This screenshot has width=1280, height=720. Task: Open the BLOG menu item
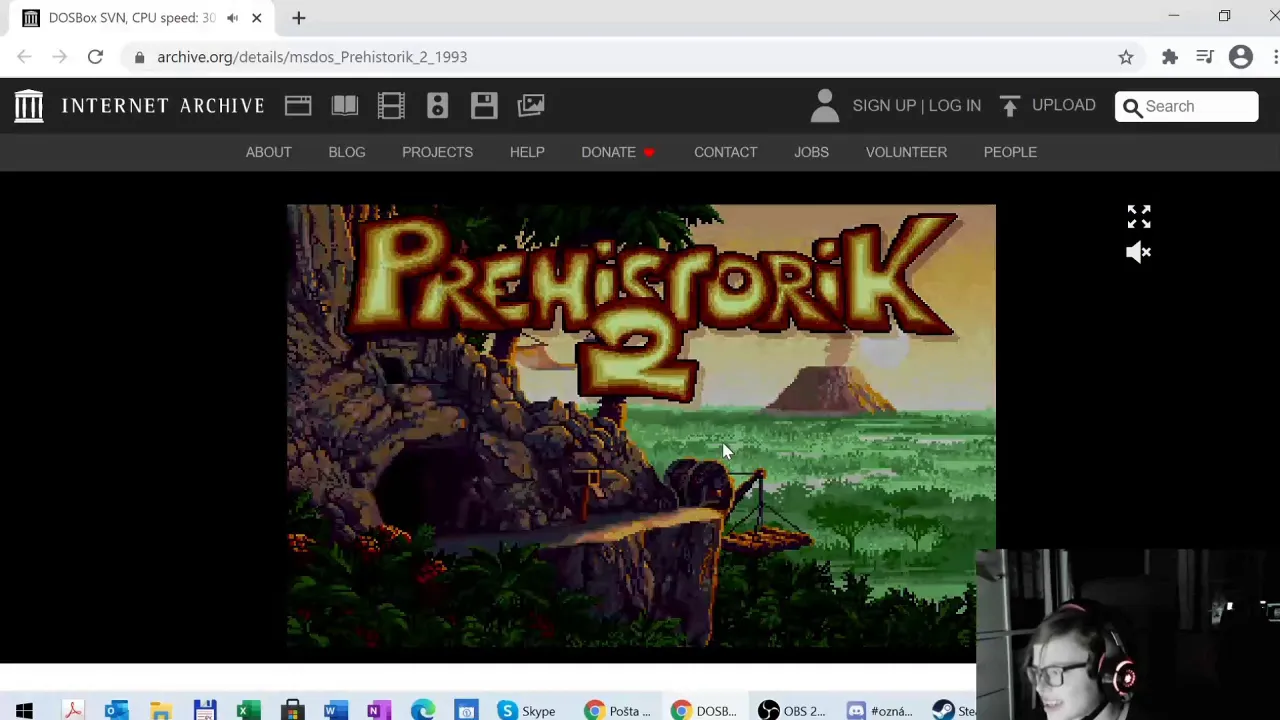click(x=347, y=152)
